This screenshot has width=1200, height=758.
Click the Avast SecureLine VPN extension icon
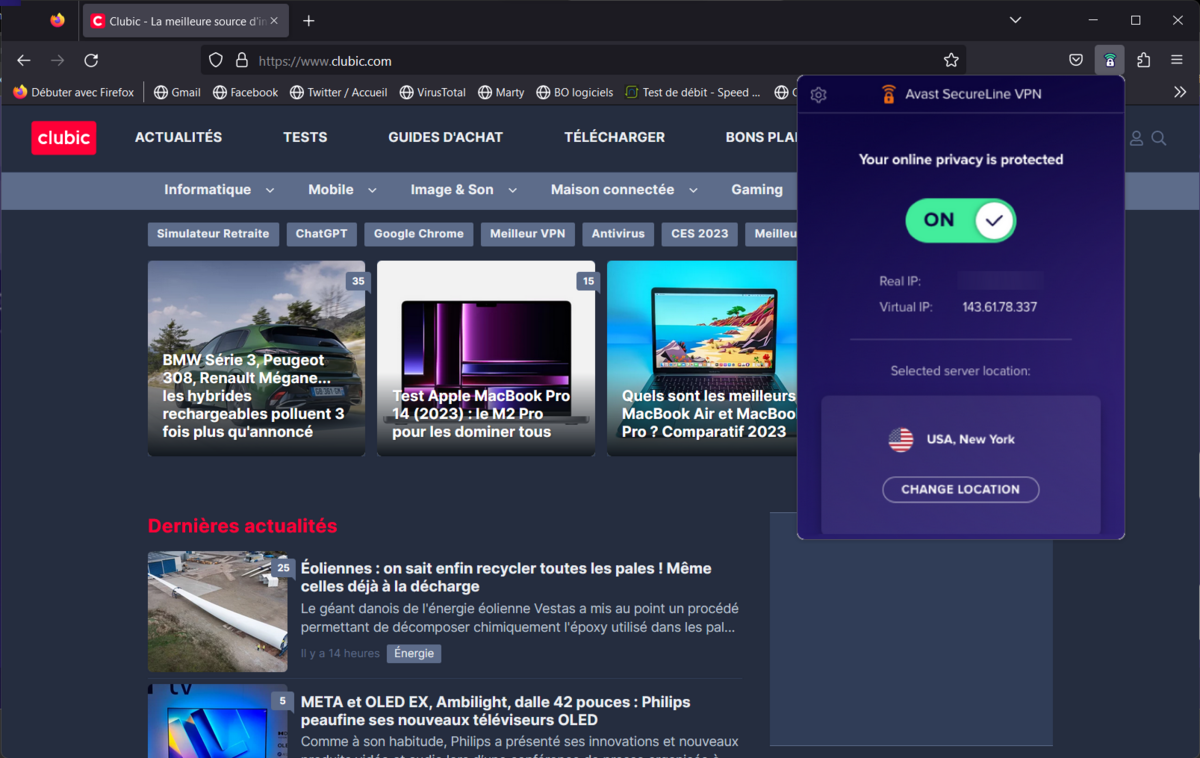tap(1110, 60)
